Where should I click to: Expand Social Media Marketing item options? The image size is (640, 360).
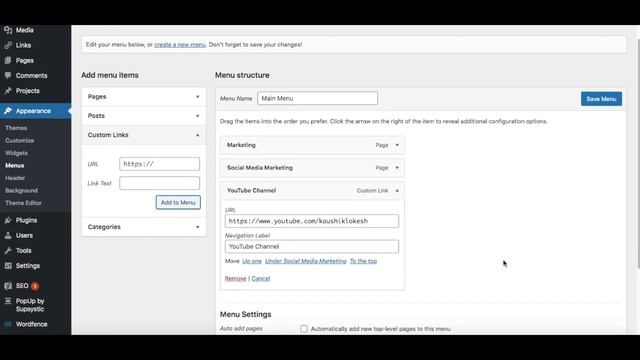pyautogui.click(x=397, y=168)
